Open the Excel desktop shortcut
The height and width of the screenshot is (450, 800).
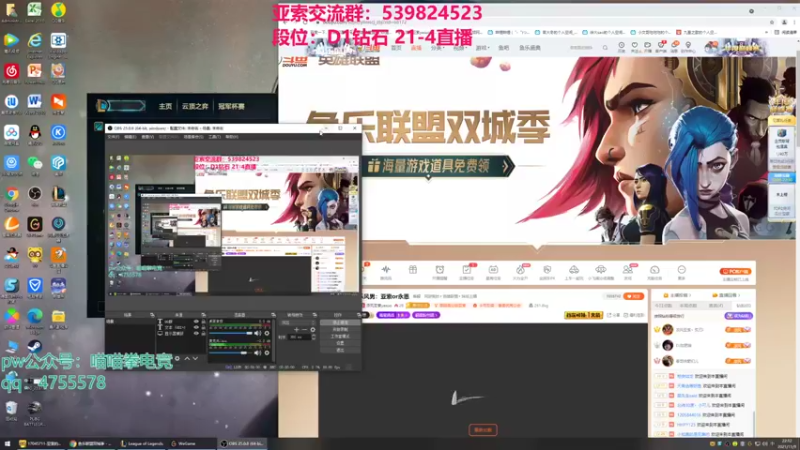click(x=34, y=10)
